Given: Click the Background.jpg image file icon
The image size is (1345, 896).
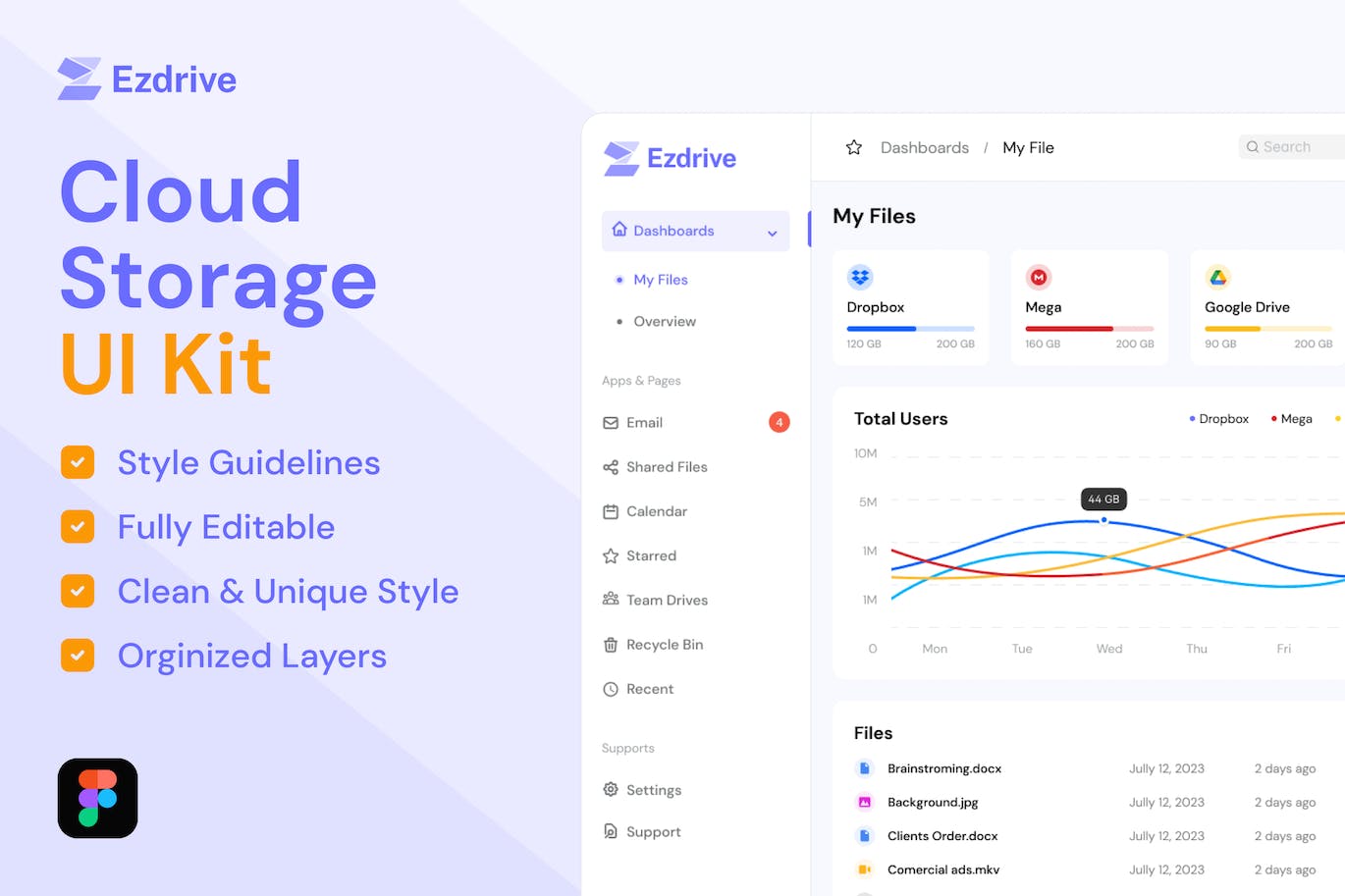Looking at the screenshot, I should click(x=864, y=802).
